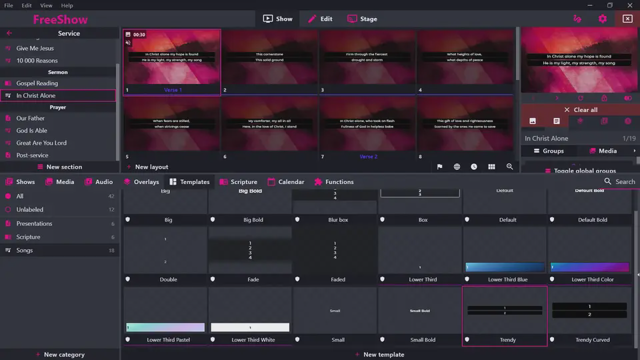640x360 pixels.
Task: Select the Unlabeled category
Action: 60,209
